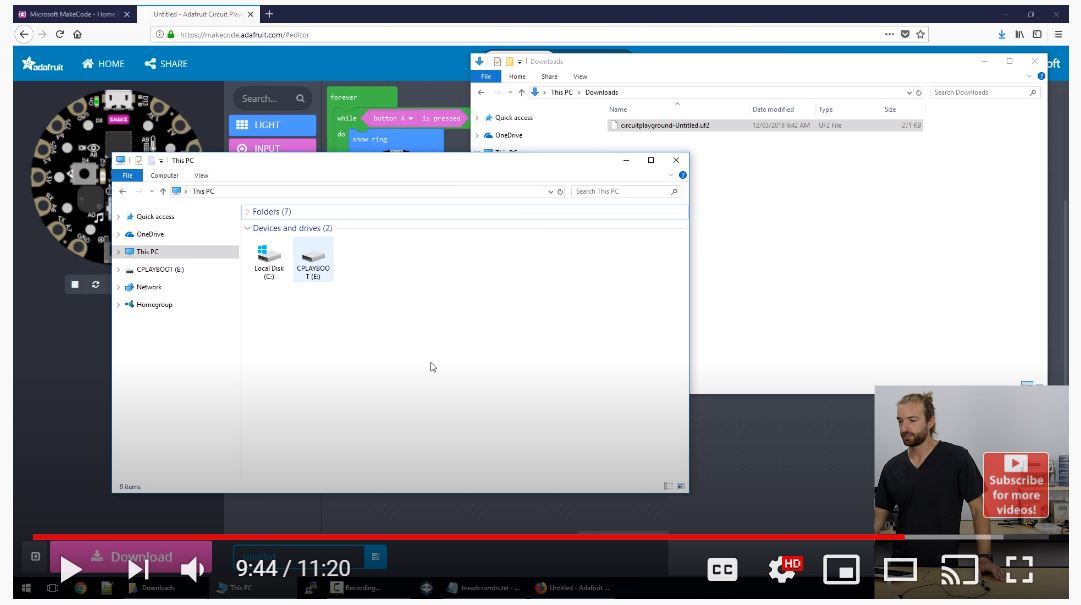The height and width of the screenshot is (605, 1081).
Task: Enable miniplayer mode
Action: [841, 570]
